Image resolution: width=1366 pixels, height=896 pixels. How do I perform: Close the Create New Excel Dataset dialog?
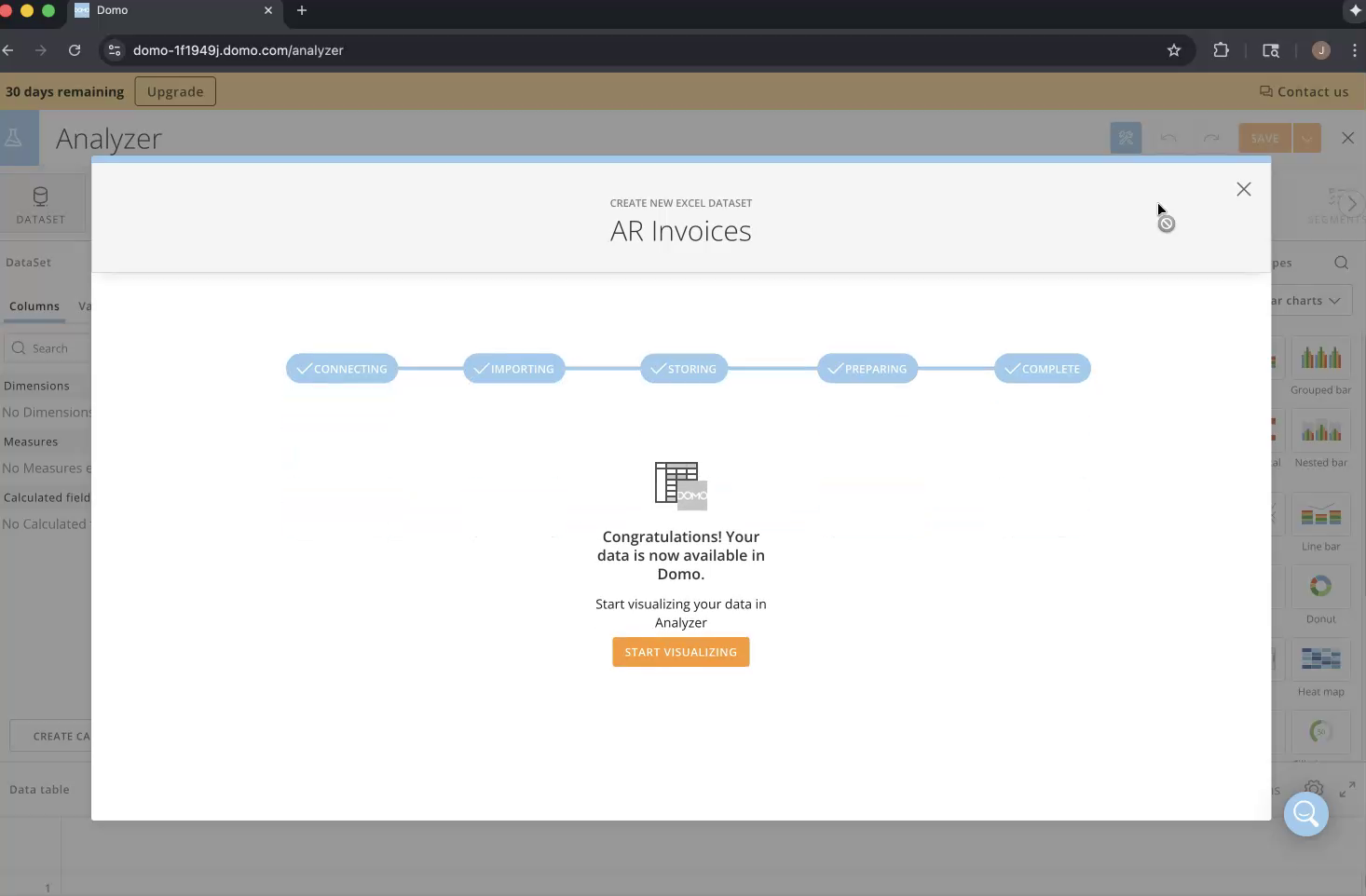(1243, 189)
